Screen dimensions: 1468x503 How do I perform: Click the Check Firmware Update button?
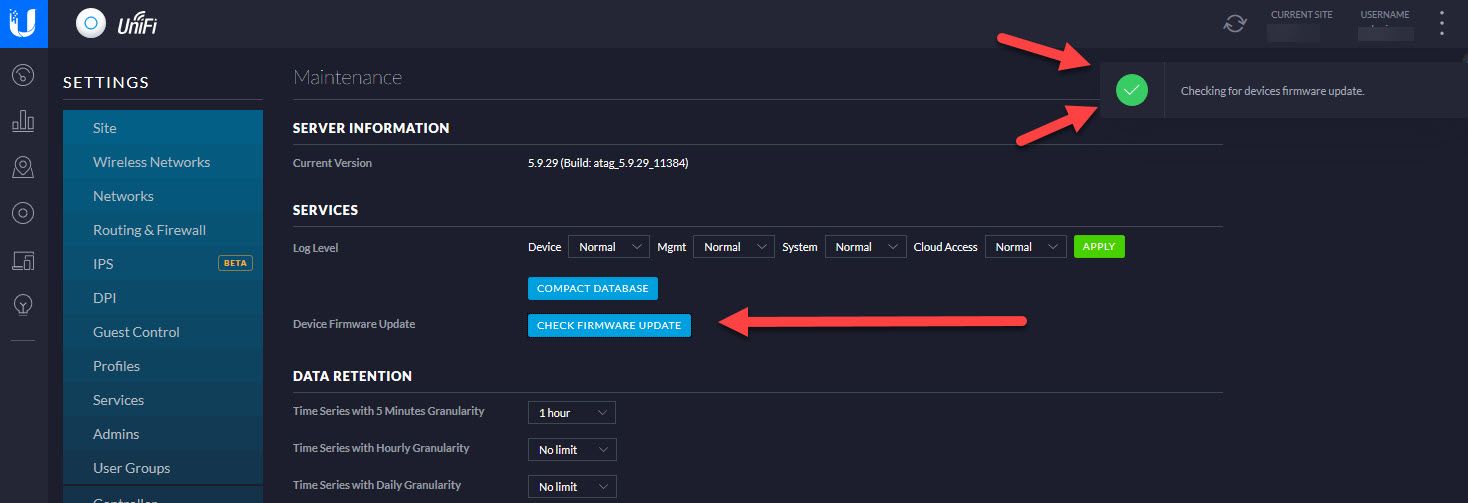[x=608, y=325]
